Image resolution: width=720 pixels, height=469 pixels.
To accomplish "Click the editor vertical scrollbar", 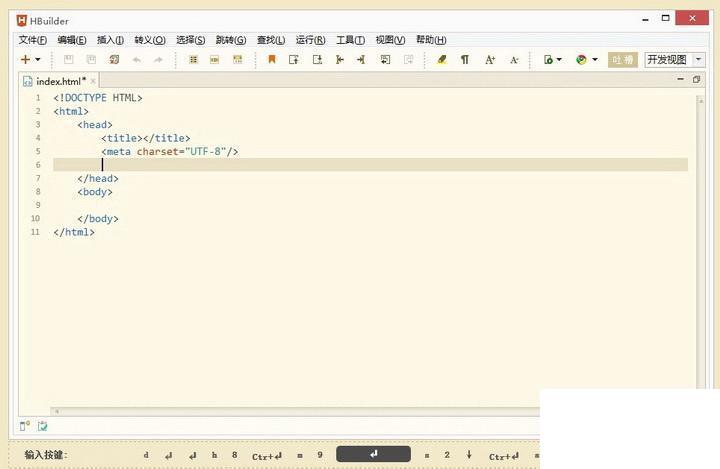I will coord(701,242).
